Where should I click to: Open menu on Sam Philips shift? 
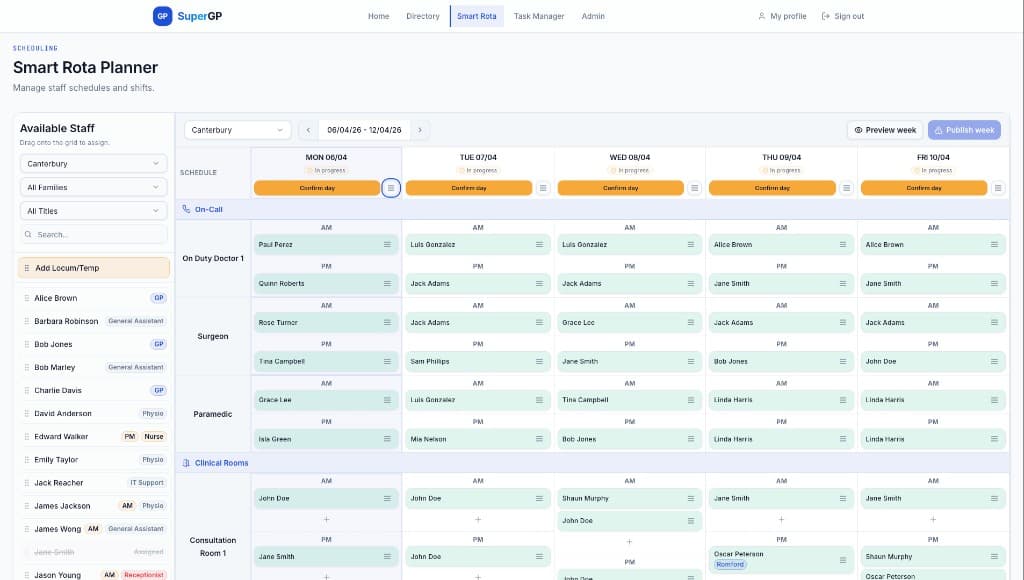click(x=539, y=361)
